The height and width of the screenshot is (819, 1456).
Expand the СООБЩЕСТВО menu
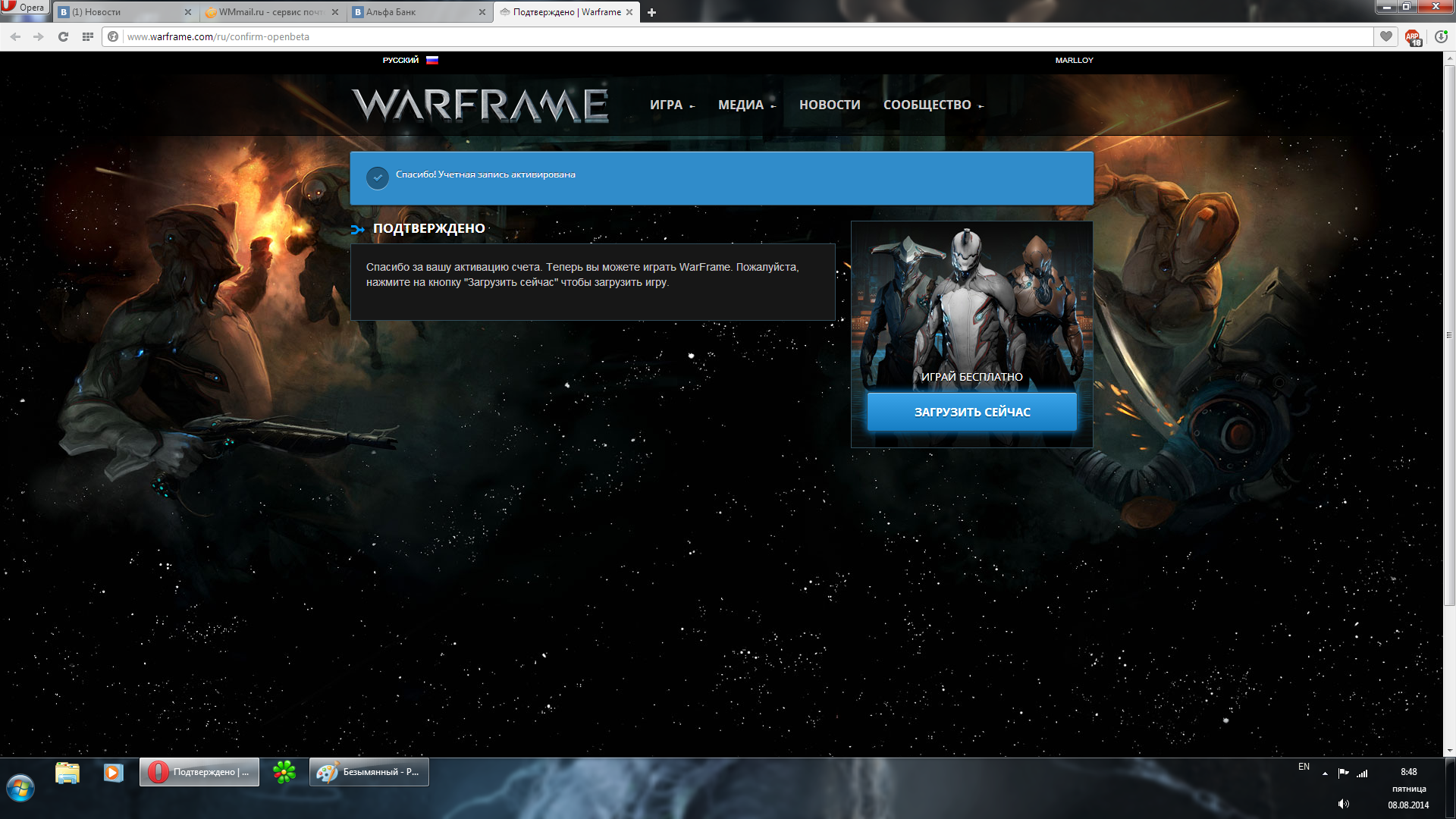(934, 105)
